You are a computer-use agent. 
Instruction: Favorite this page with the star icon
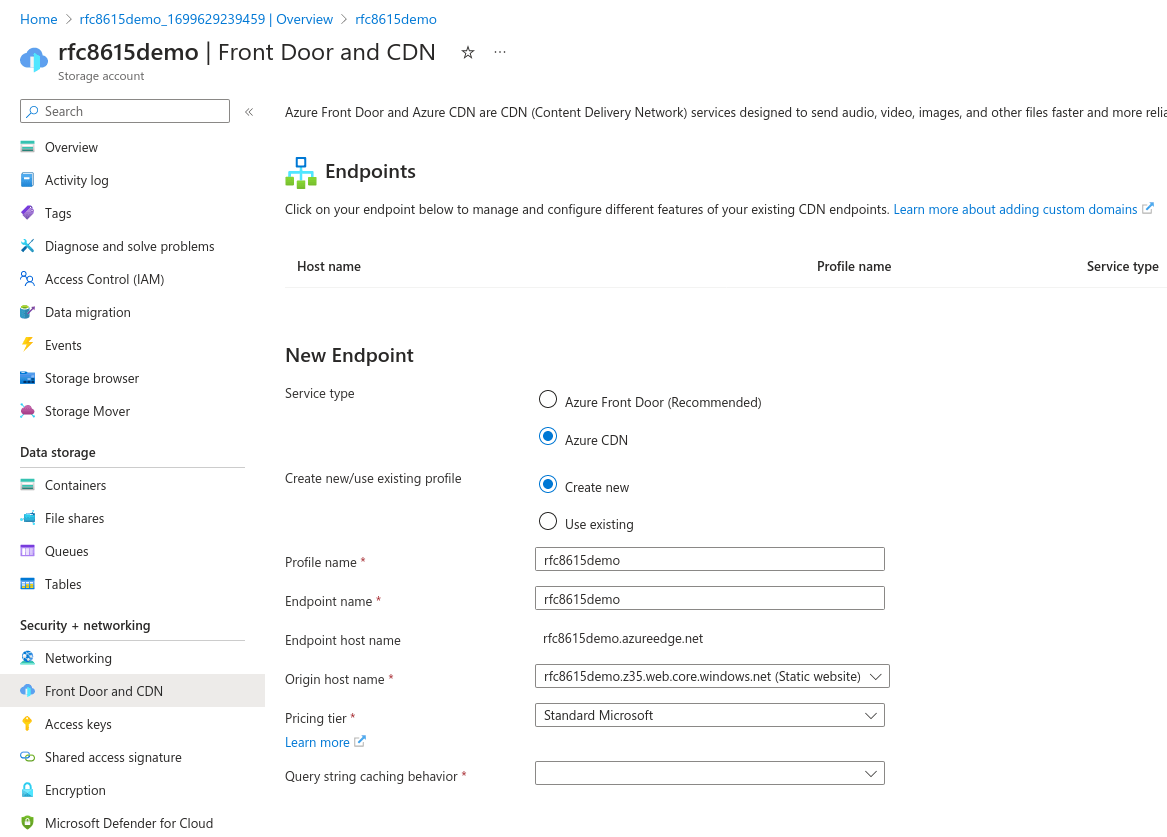468,52
